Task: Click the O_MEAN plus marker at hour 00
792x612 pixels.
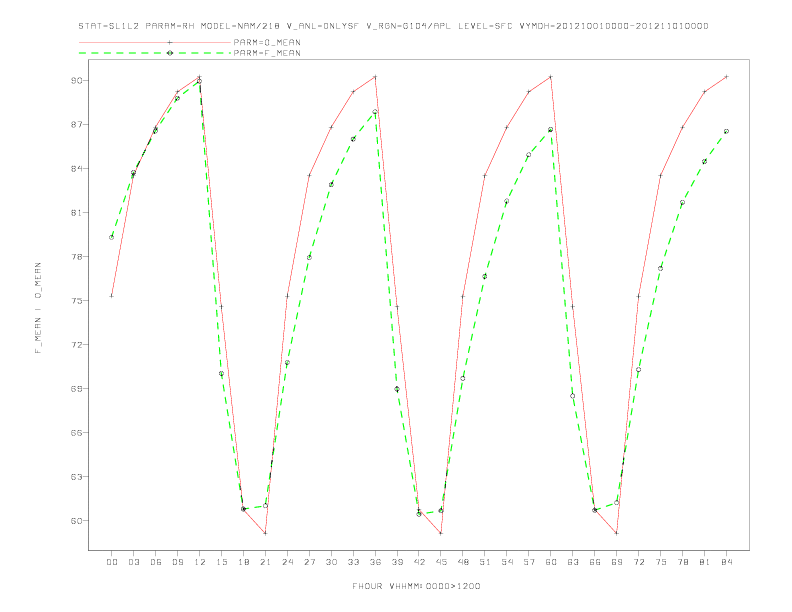Action: [x=112, y=296]
